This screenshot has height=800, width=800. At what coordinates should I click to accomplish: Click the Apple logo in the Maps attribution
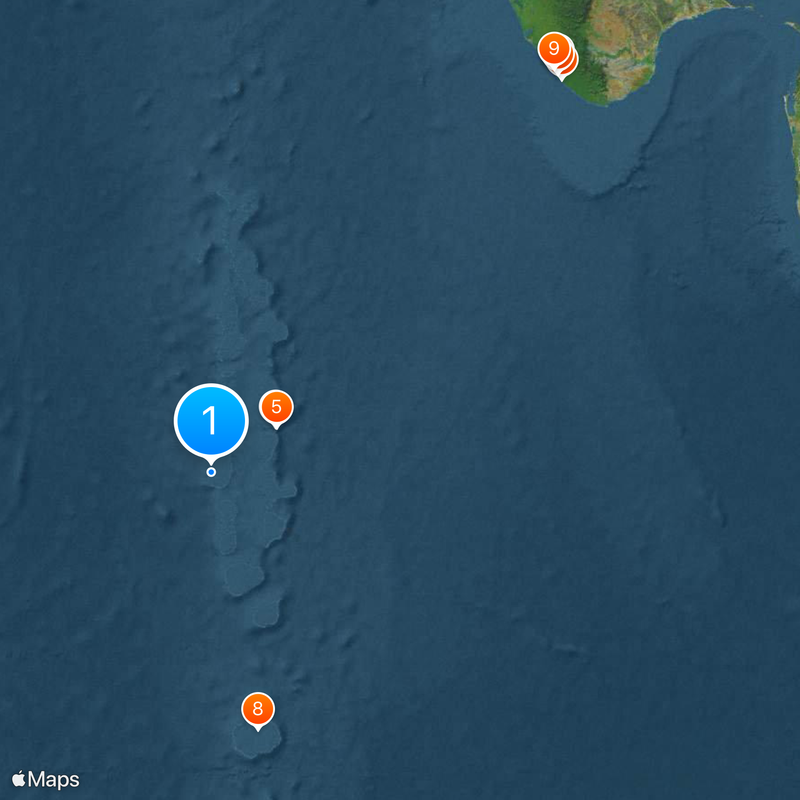pyautogui.click(x=19, y=779)
